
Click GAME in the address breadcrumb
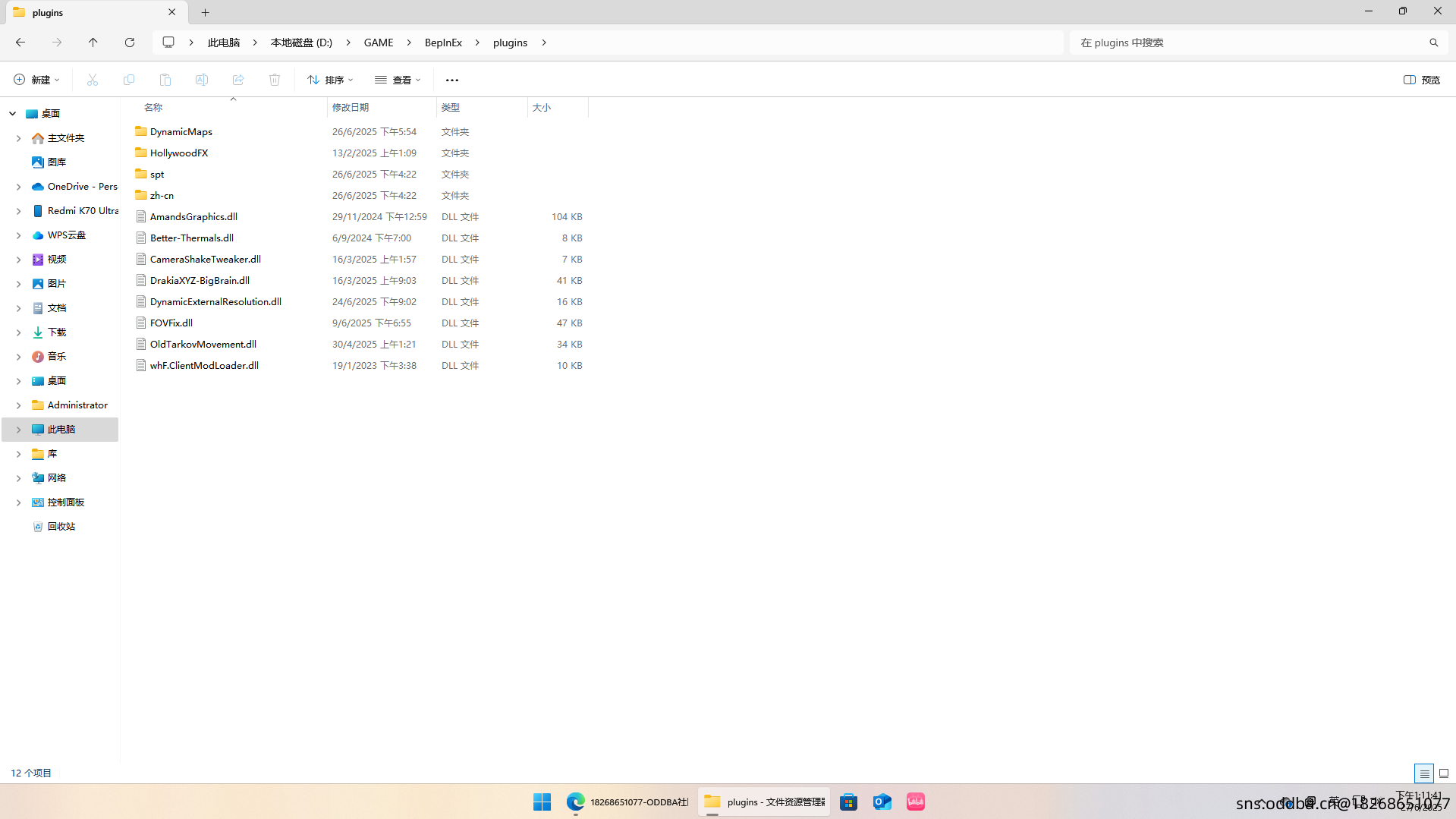coord(379,43)
